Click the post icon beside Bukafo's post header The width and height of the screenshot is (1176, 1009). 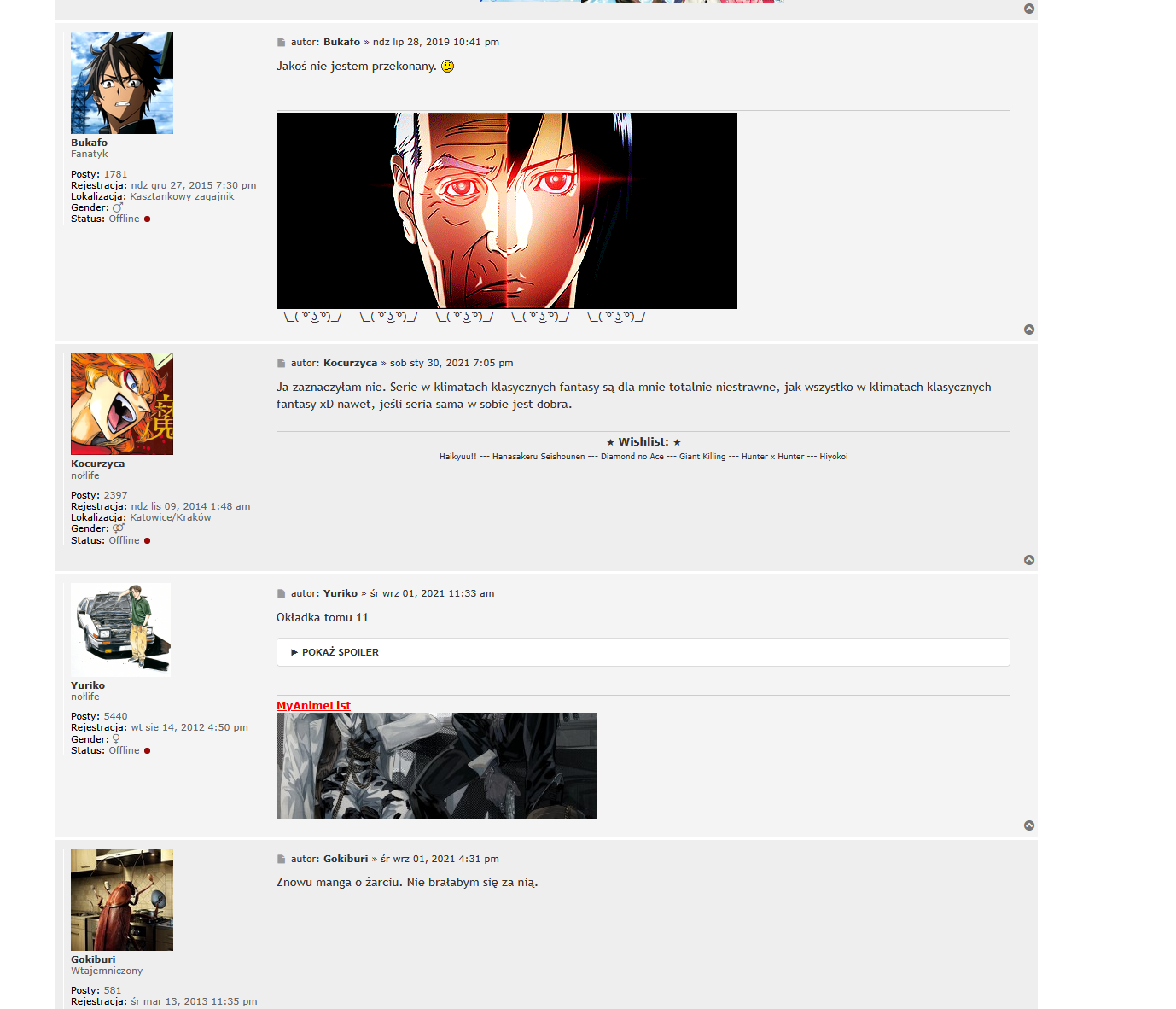pyautogui.click(x=281, y=43)
